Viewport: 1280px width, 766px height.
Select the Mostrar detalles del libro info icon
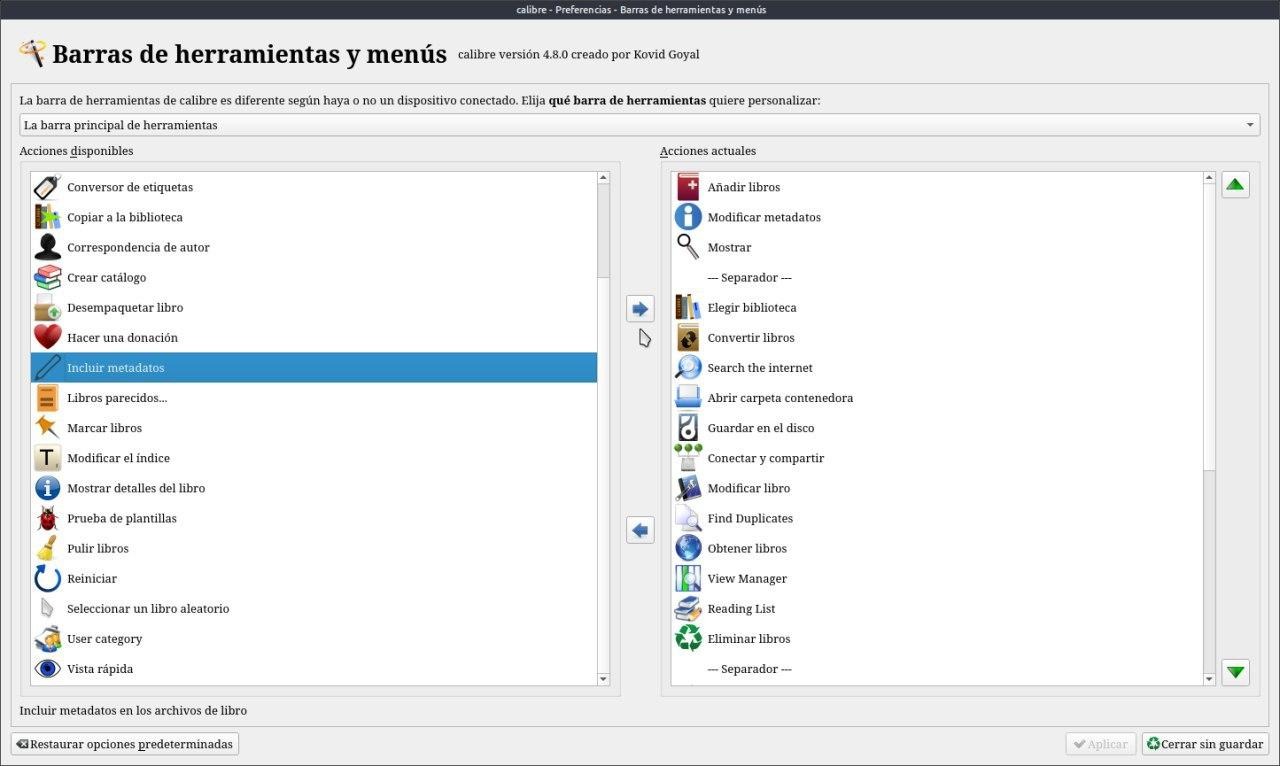47,488
